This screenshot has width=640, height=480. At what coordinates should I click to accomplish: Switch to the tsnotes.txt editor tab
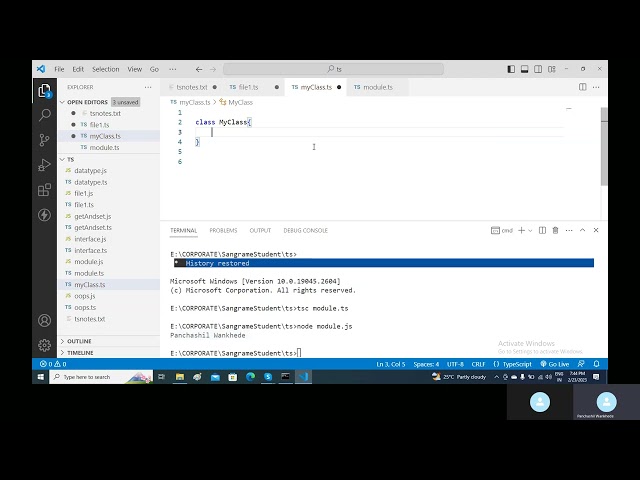[x=192, y=87]
